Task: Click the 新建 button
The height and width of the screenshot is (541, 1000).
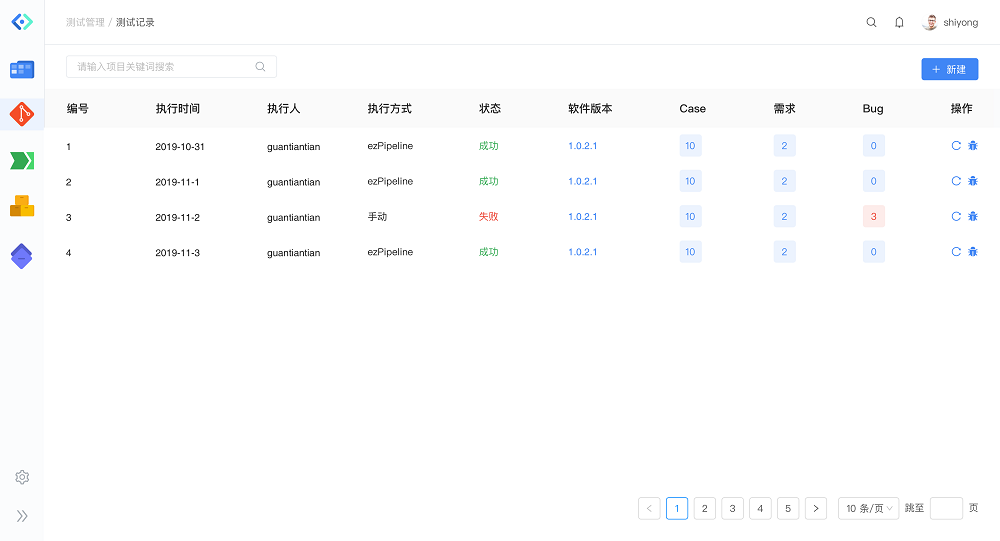Action: [949, 69]
